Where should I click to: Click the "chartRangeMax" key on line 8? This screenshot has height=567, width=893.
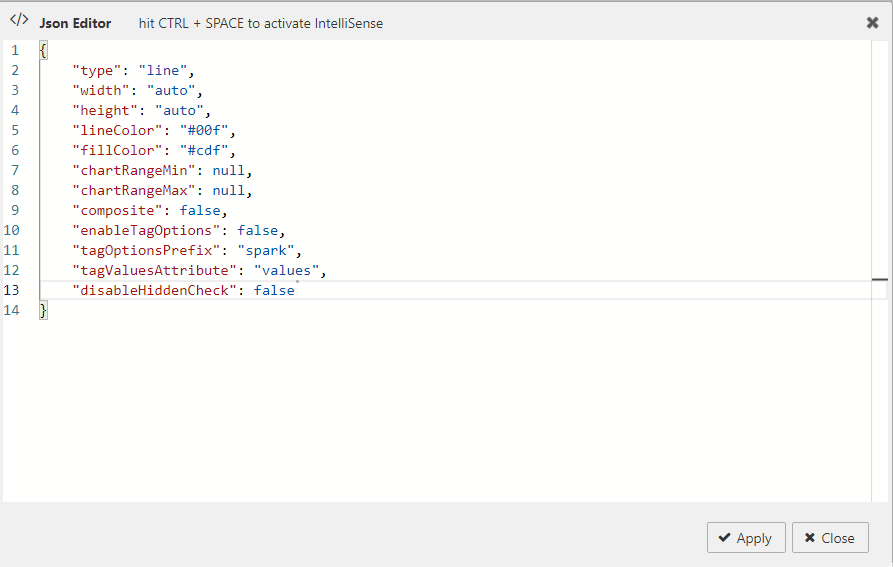[x=138, y=190]
